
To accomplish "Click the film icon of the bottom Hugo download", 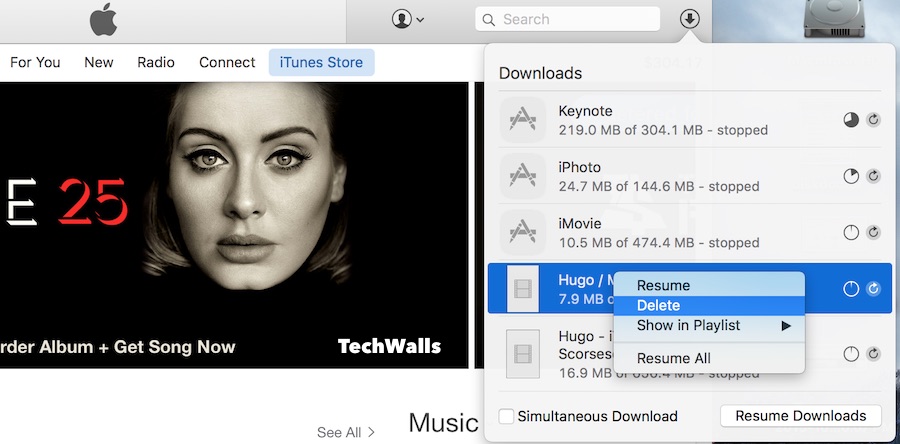I will pos(523,353).
